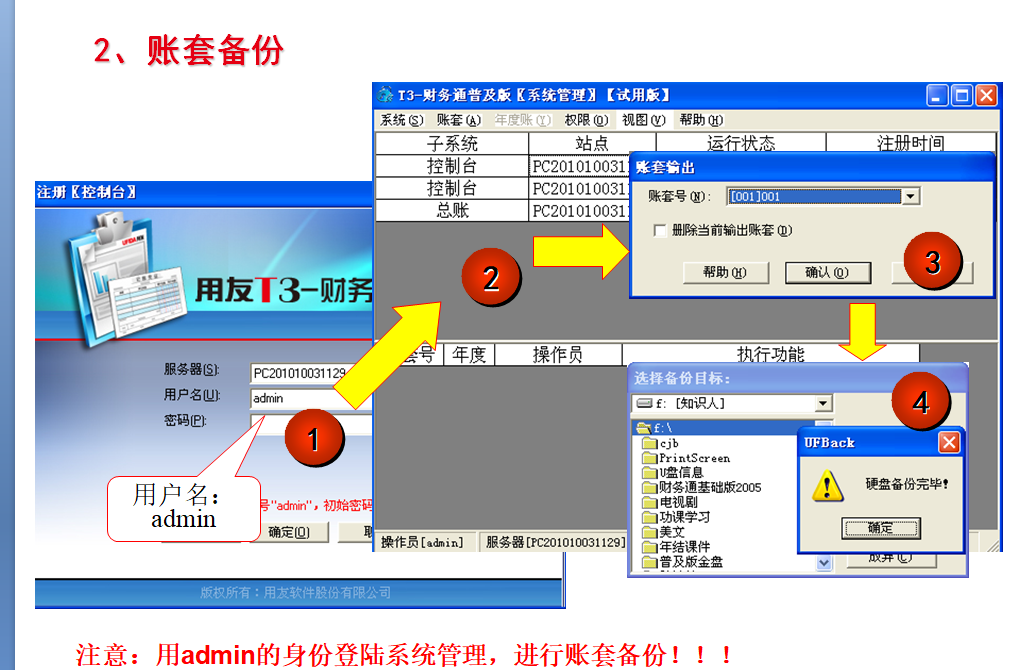The image size is (1015, 670).
Task: Open the 视图(V) menu
Action: point(643,120)
